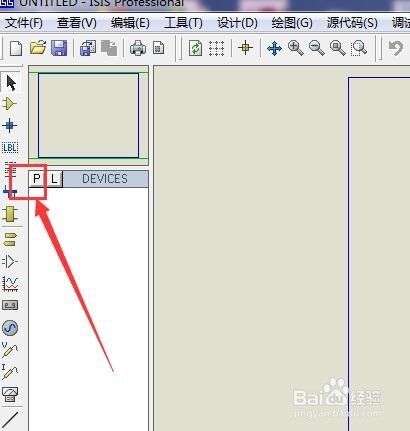The height and width of the screenshot is (431, 410).
Task: Select the Tape Recorder tool
Action: [x=10, y=305]
